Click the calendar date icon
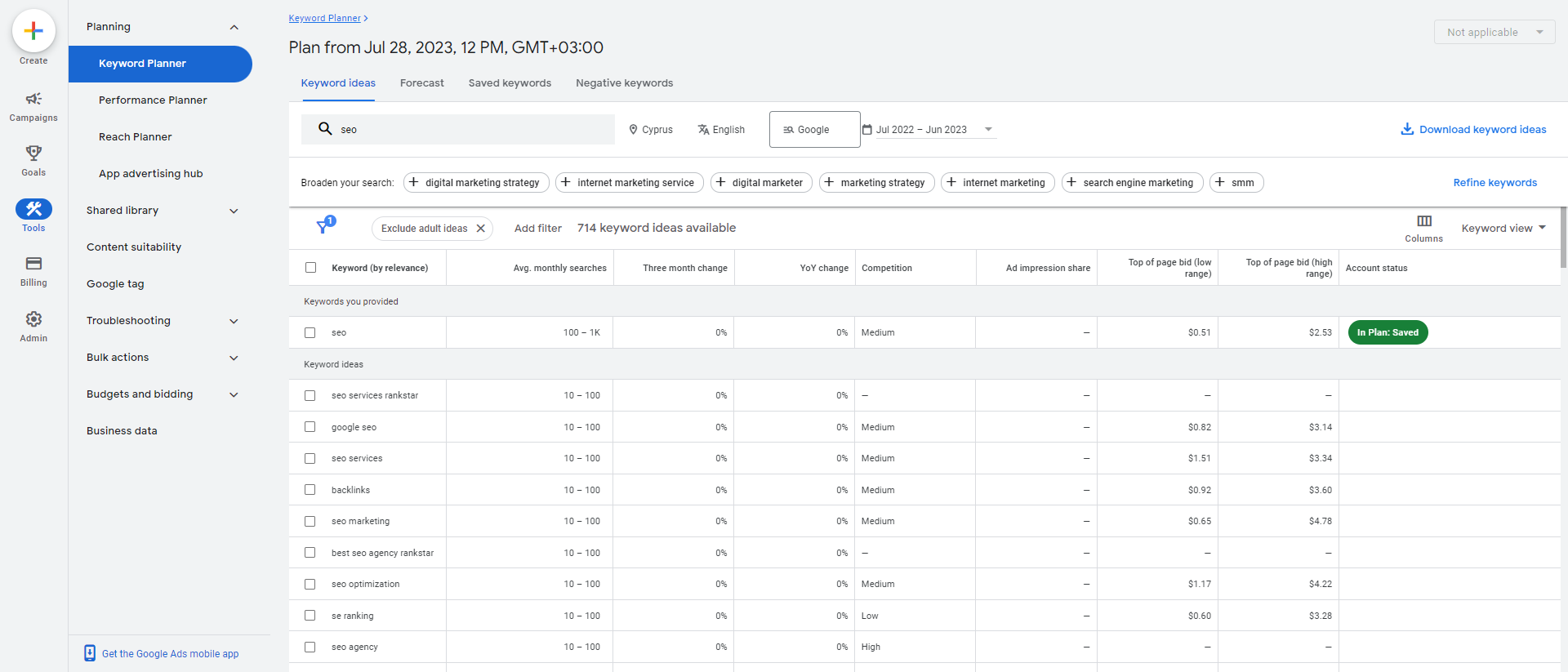 coord(867,129)
